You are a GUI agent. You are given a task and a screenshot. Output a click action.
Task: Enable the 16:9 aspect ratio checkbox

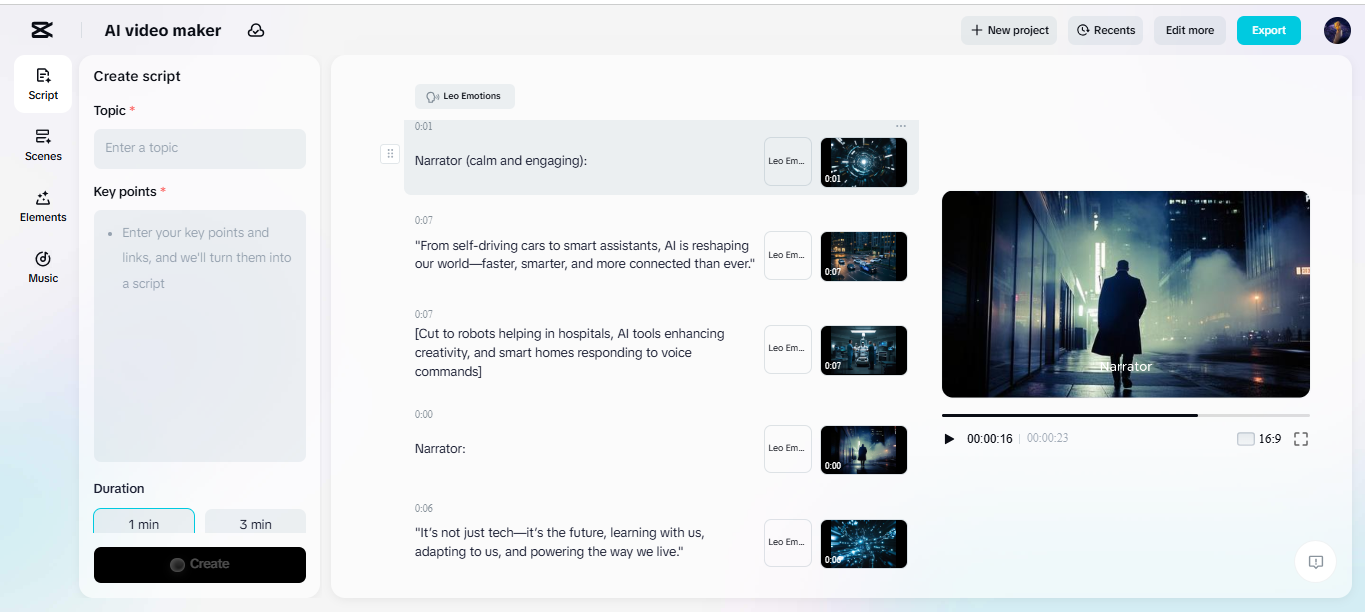click(x=1246, y=438)
